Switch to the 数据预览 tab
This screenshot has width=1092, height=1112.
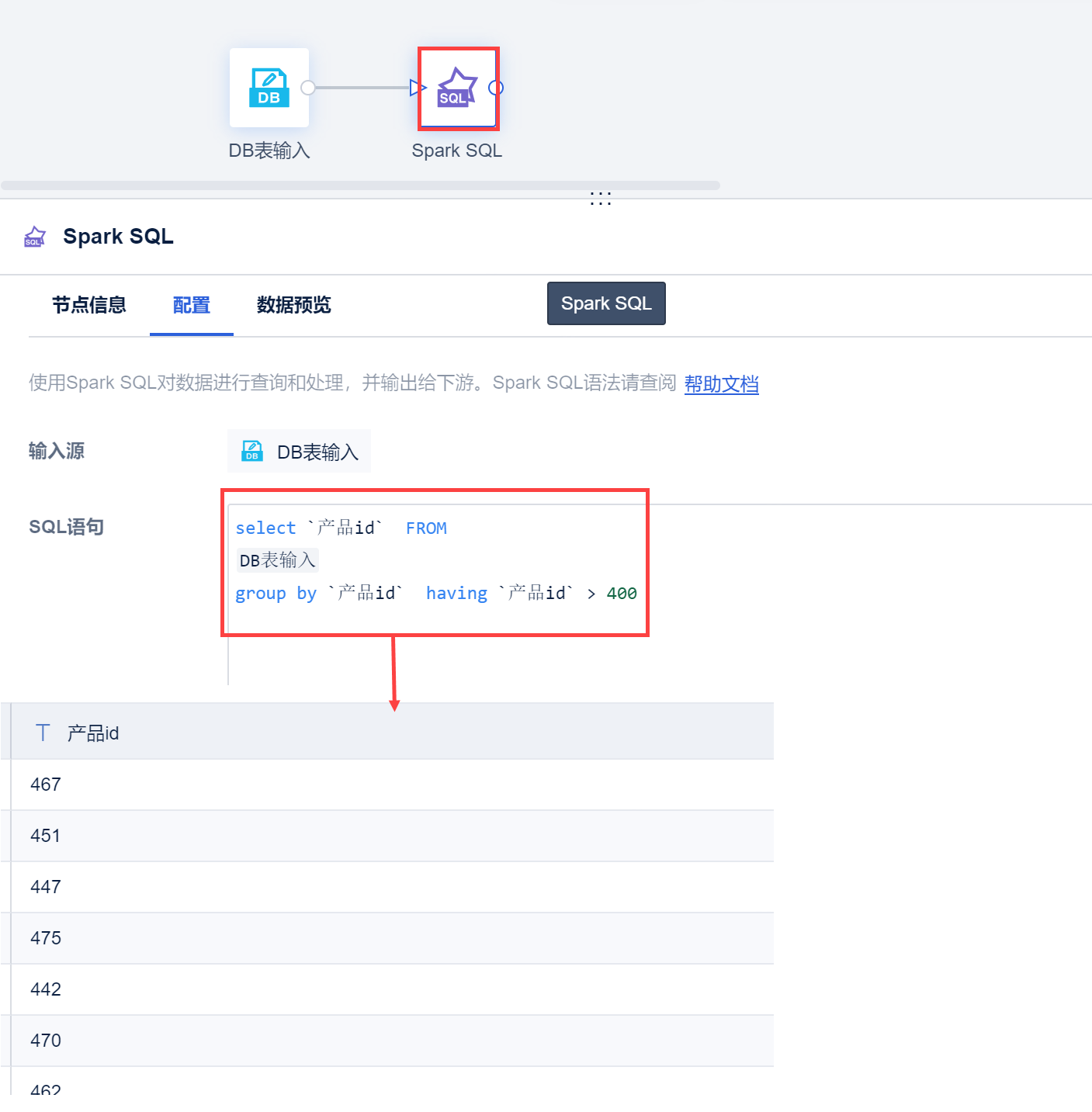pyautogui.click(x=294, y=305)
